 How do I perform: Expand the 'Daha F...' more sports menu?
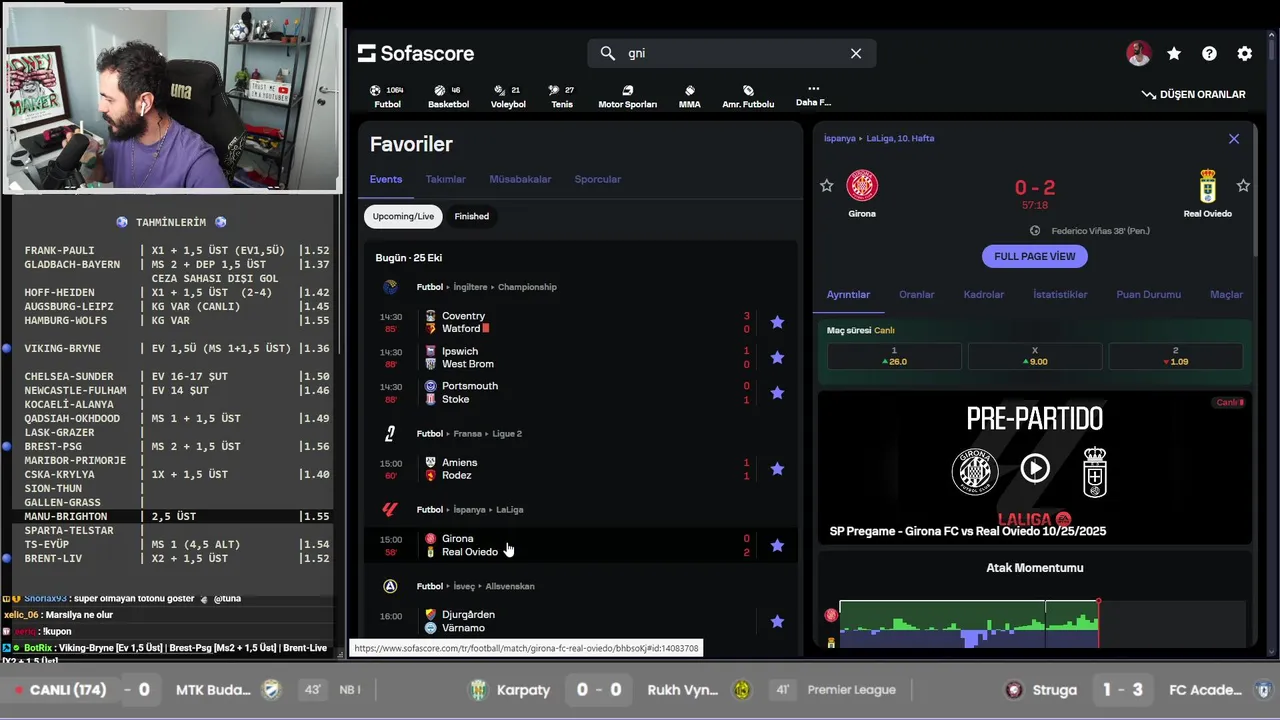[x=813, y=96]
